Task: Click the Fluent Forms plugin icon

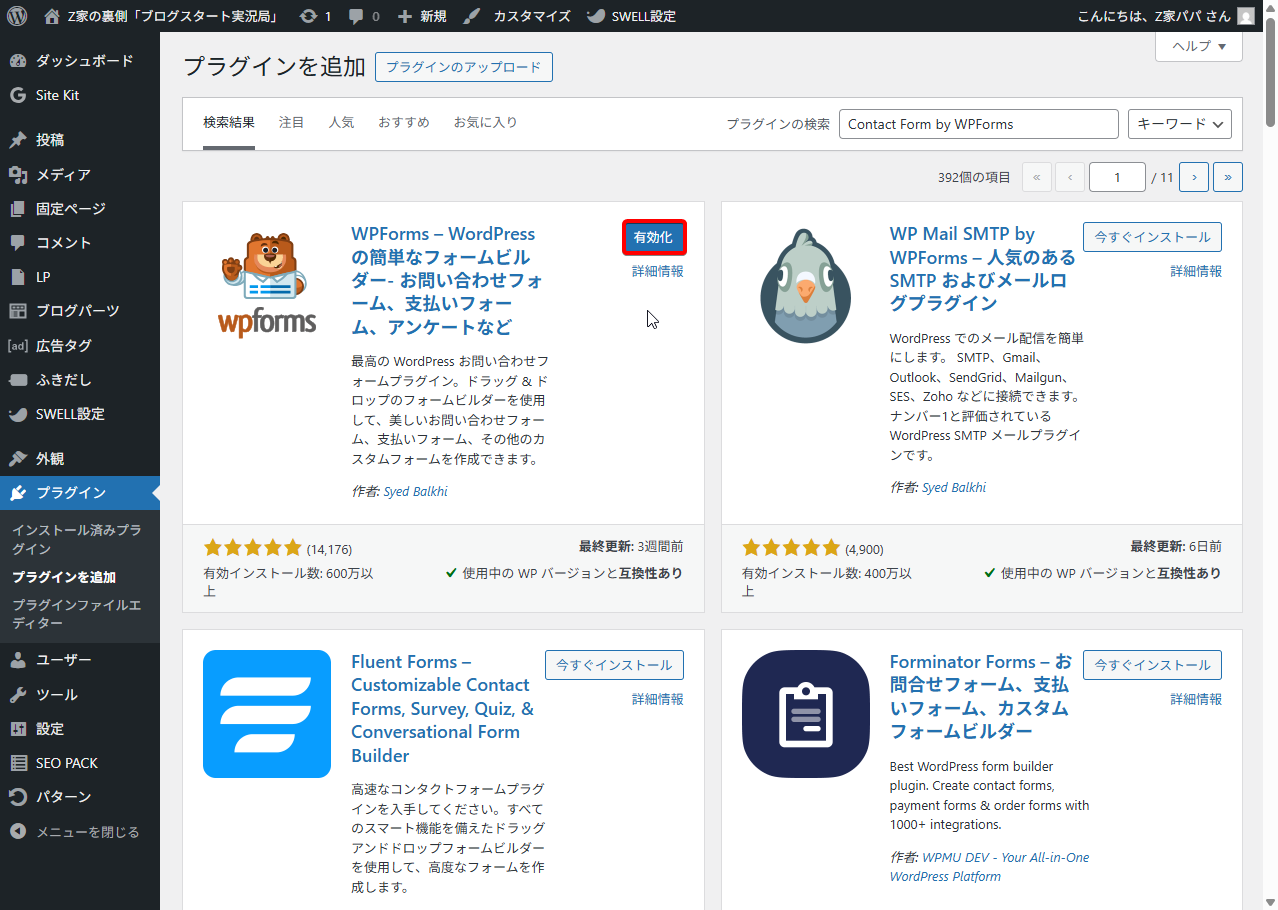Action: (x=266, y=714)
